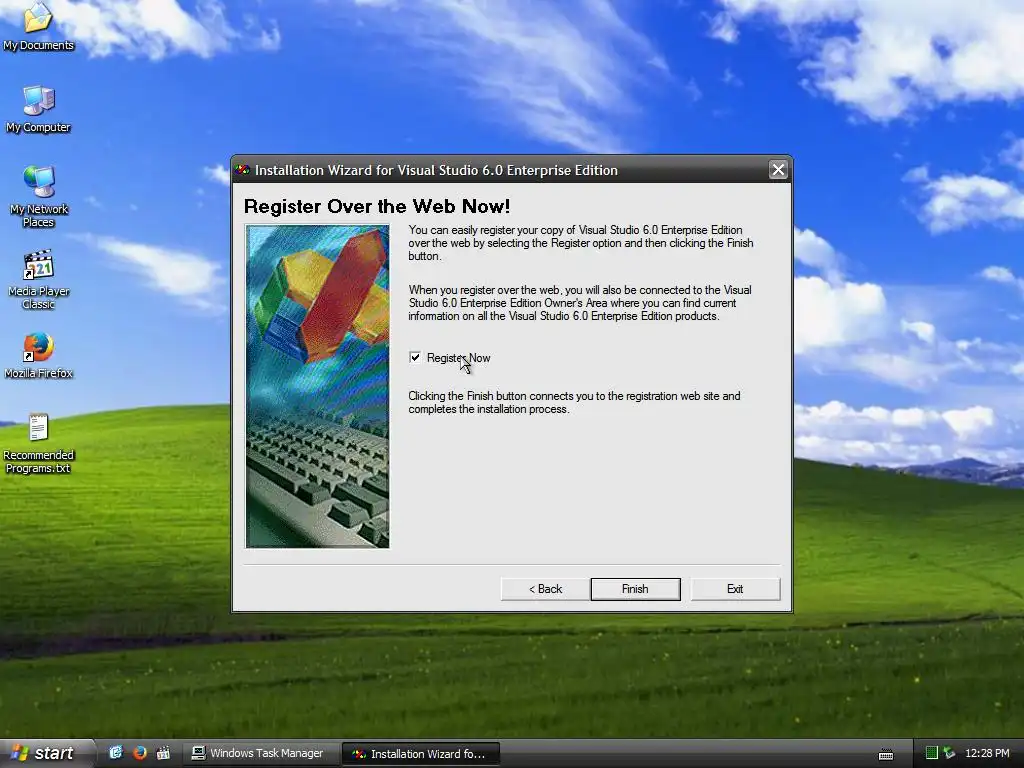This screenshot has width=1024, height=768.
Task: Close the Installation Wizard window
Action: pos(778,170)
